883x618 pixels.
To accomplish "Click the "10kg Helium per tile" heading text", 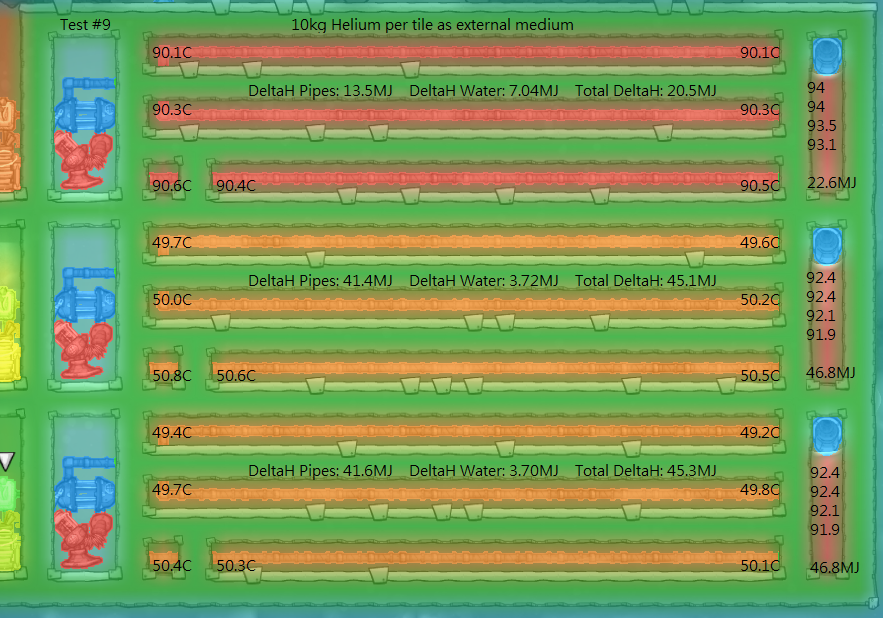I will coord(432,24).
